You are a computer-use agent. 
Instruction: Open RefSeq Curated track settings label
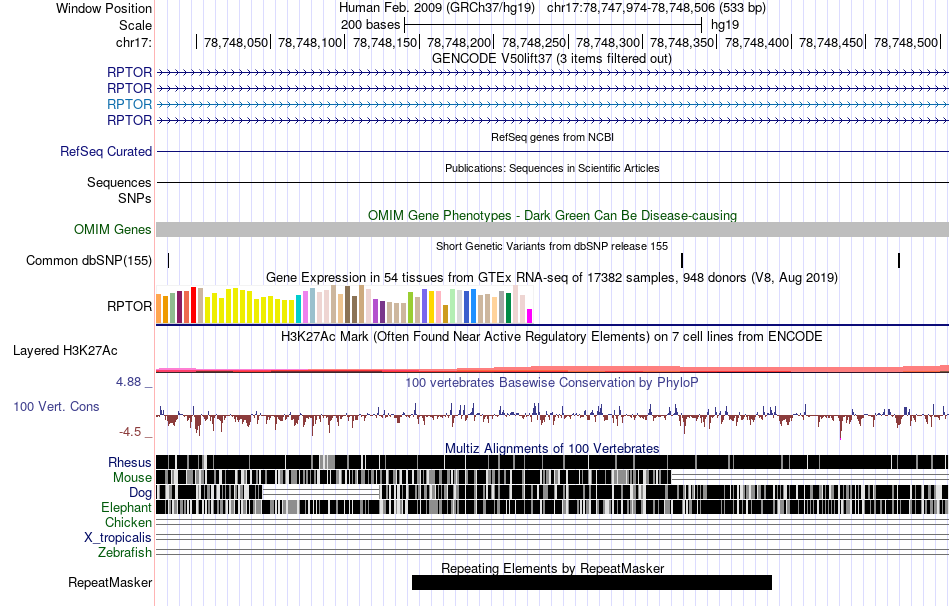(105, 152)
